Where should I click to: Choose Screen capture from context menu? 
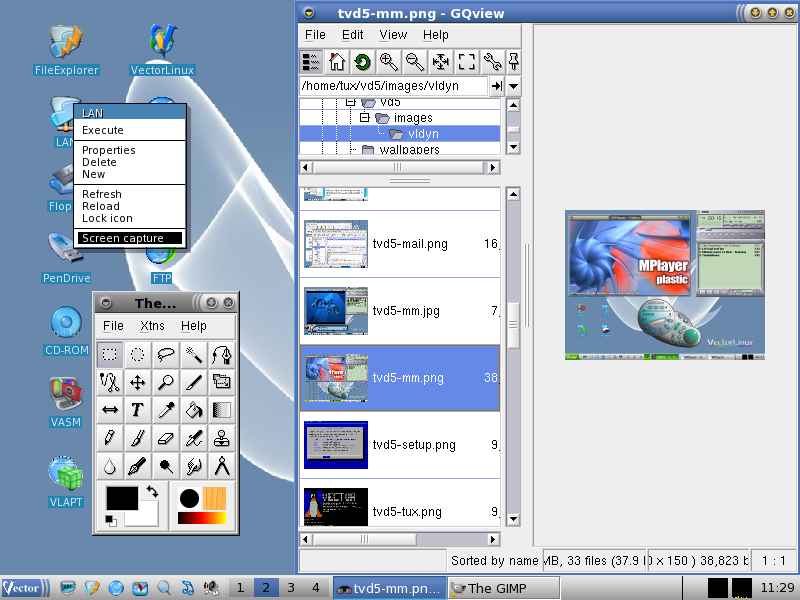[x=123, y=238]
